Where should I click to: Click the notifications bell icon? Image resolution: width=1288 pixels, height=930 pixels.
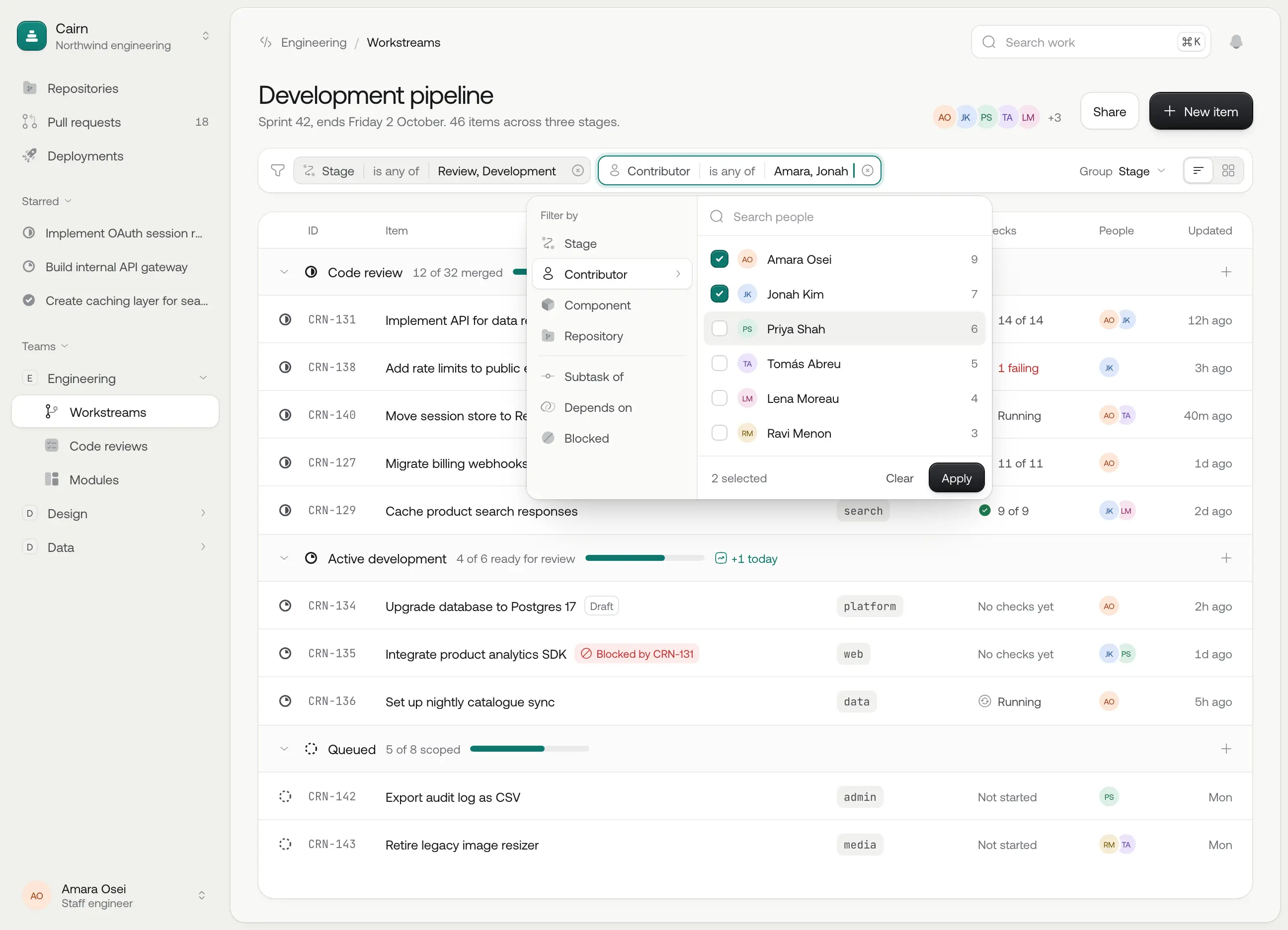1236,42
